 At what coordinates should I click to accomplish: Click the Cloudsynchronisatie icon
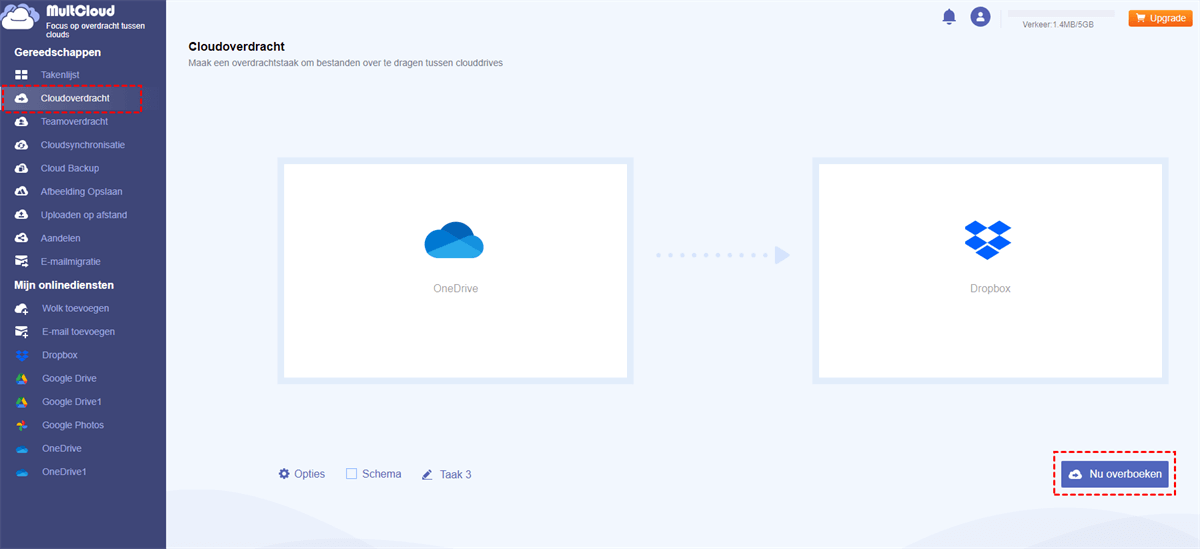(x=21, y=145)
